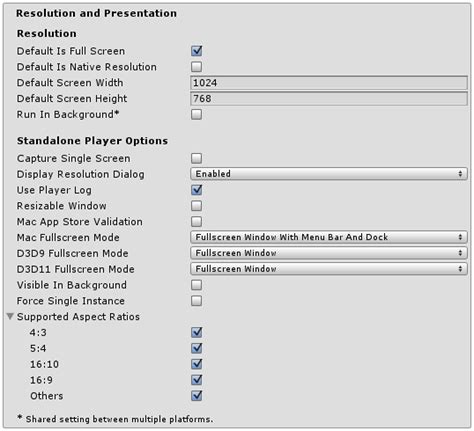Enable Visible In Background checkbox
The image size is (474, 431).
[196, 285]
